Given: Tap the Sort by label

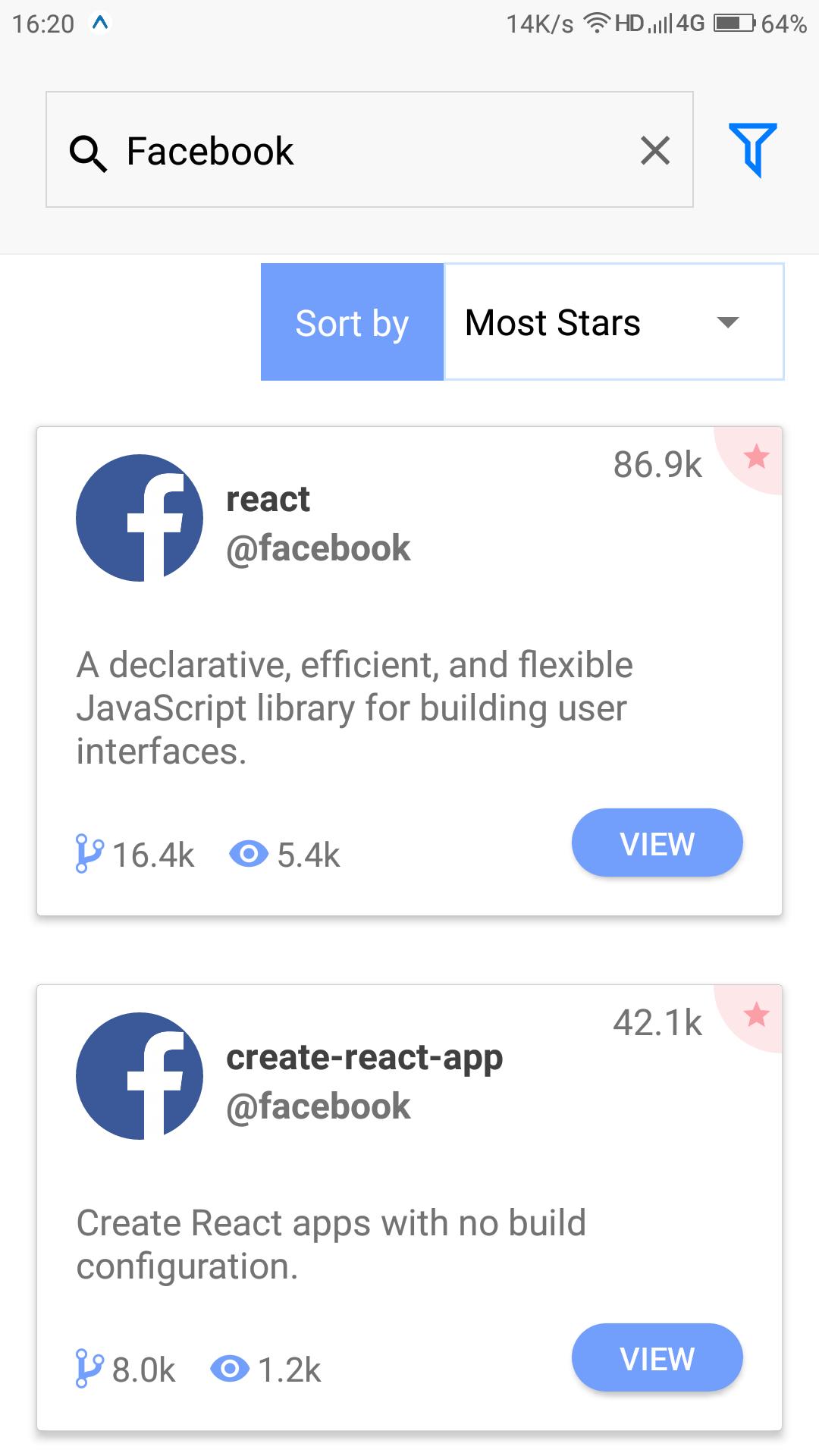Looking at the screenshot, I should [352, 322].
